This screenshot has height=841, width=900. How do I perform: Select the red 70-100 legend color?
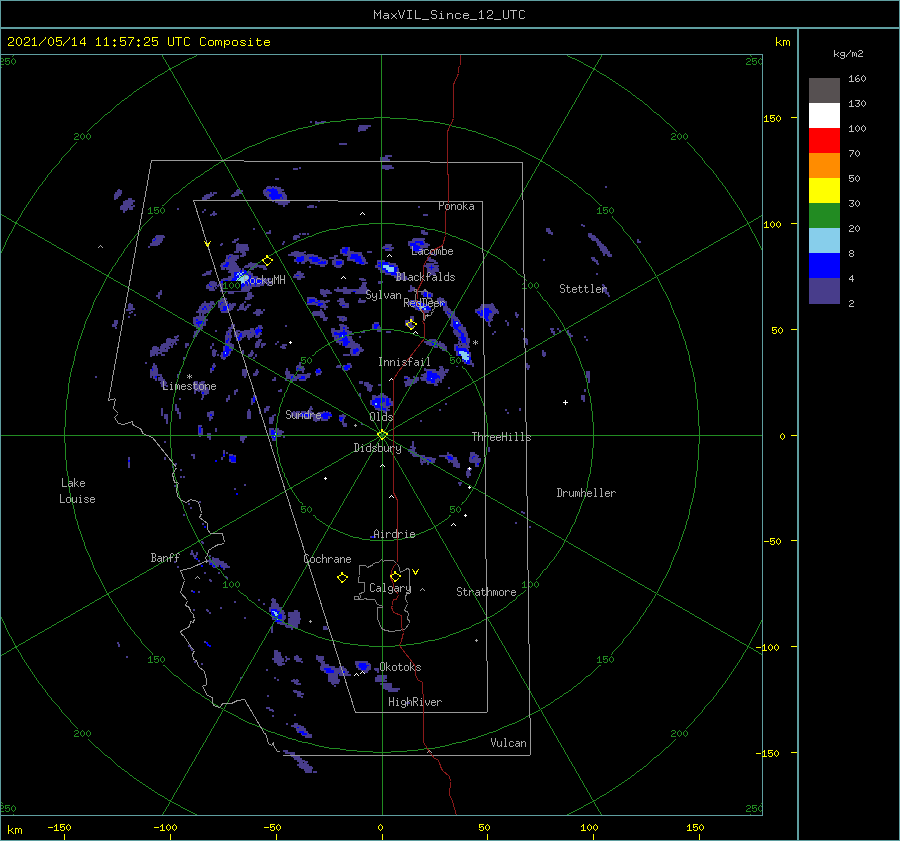pos(824,141)
